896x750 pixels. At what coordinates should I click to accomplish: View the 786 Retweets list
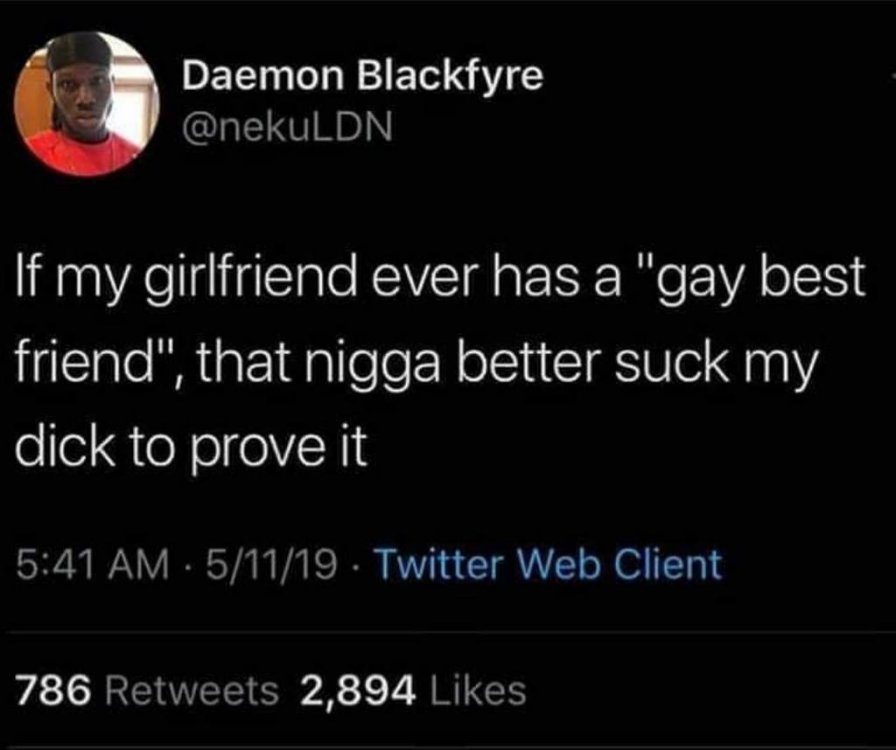147,689
